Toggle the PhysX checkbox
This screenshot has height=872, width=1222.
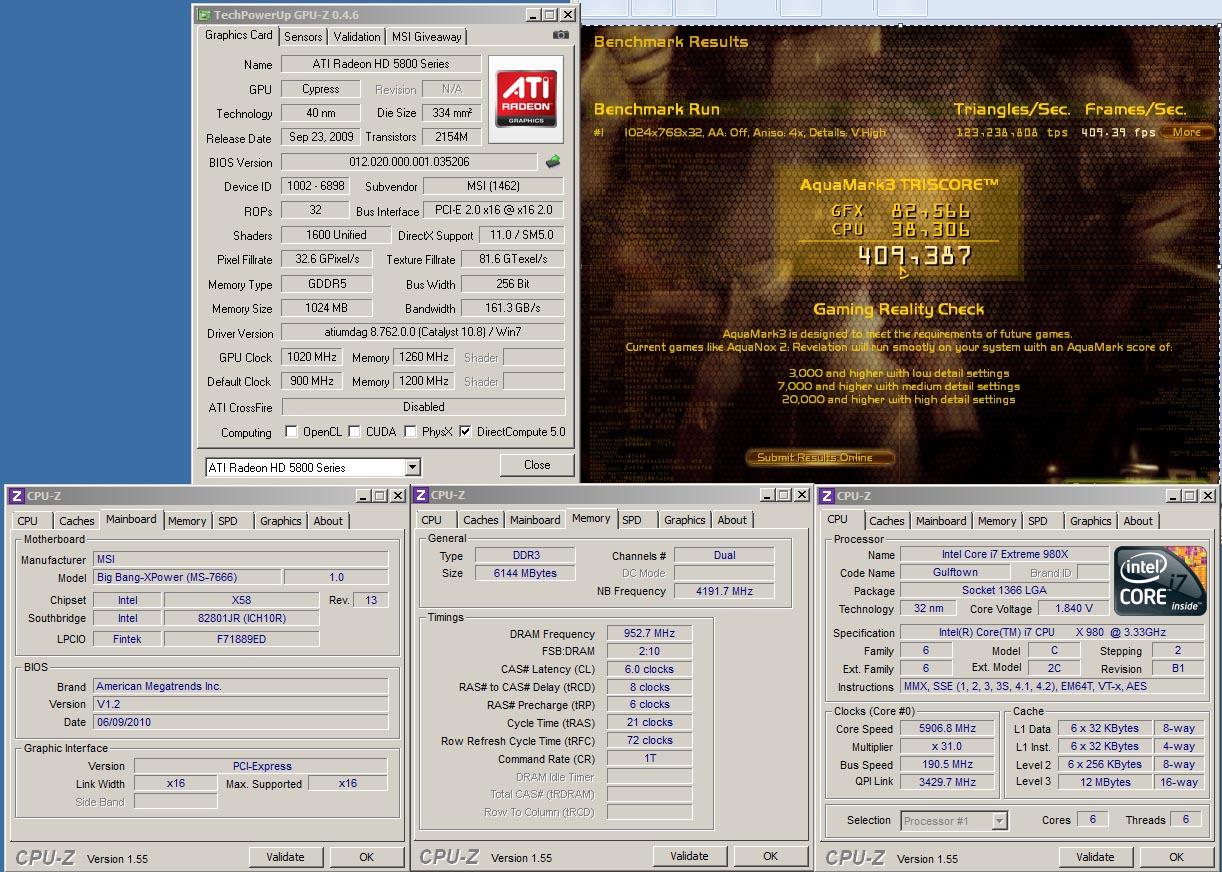410,432
